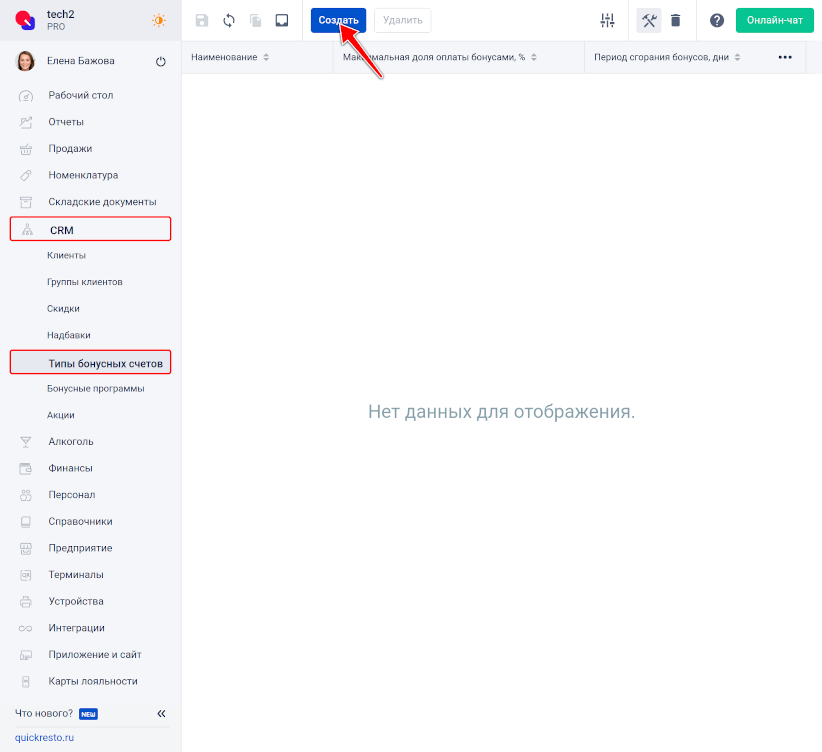
Task: Collapse sidebar with double chevron
Action: click(161, 714)
